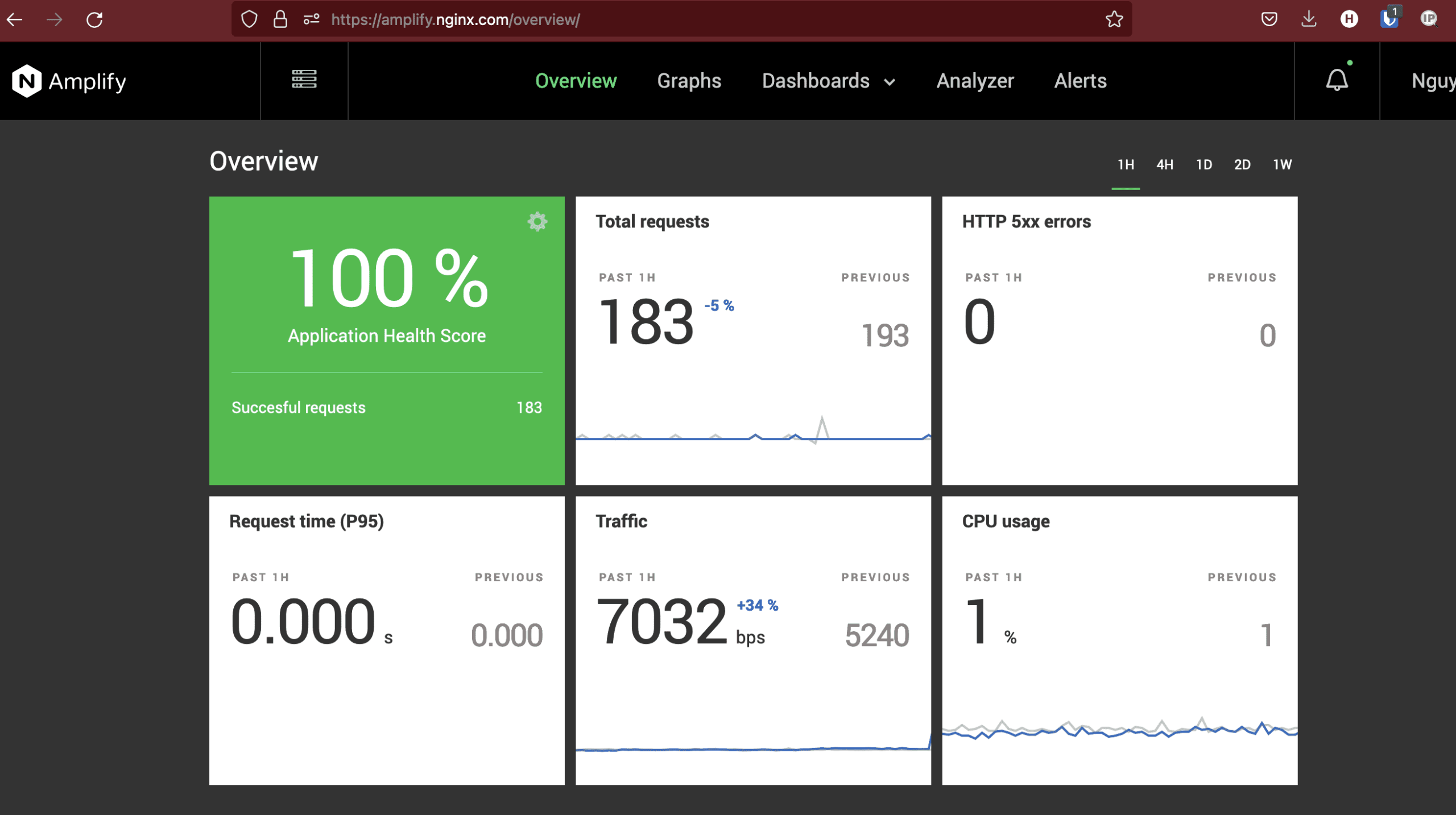
Task: Click the site permissions icon
Action: (311, 20)
